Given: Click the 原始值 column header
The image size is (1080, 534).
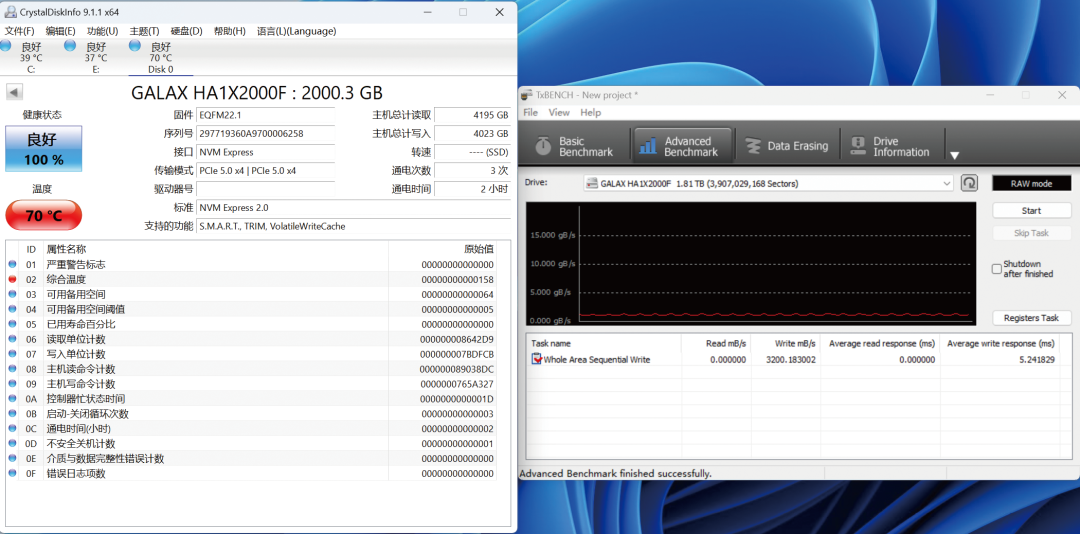Looking at the screenshot, I should (442, 249).
